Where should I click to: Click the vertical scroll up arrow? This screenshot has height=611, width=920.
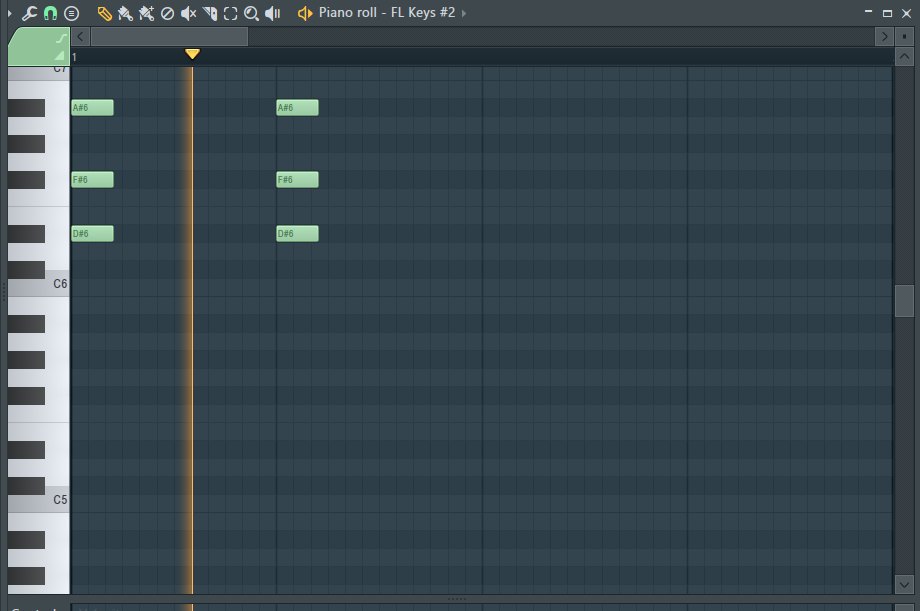click(x=904, y=57)
